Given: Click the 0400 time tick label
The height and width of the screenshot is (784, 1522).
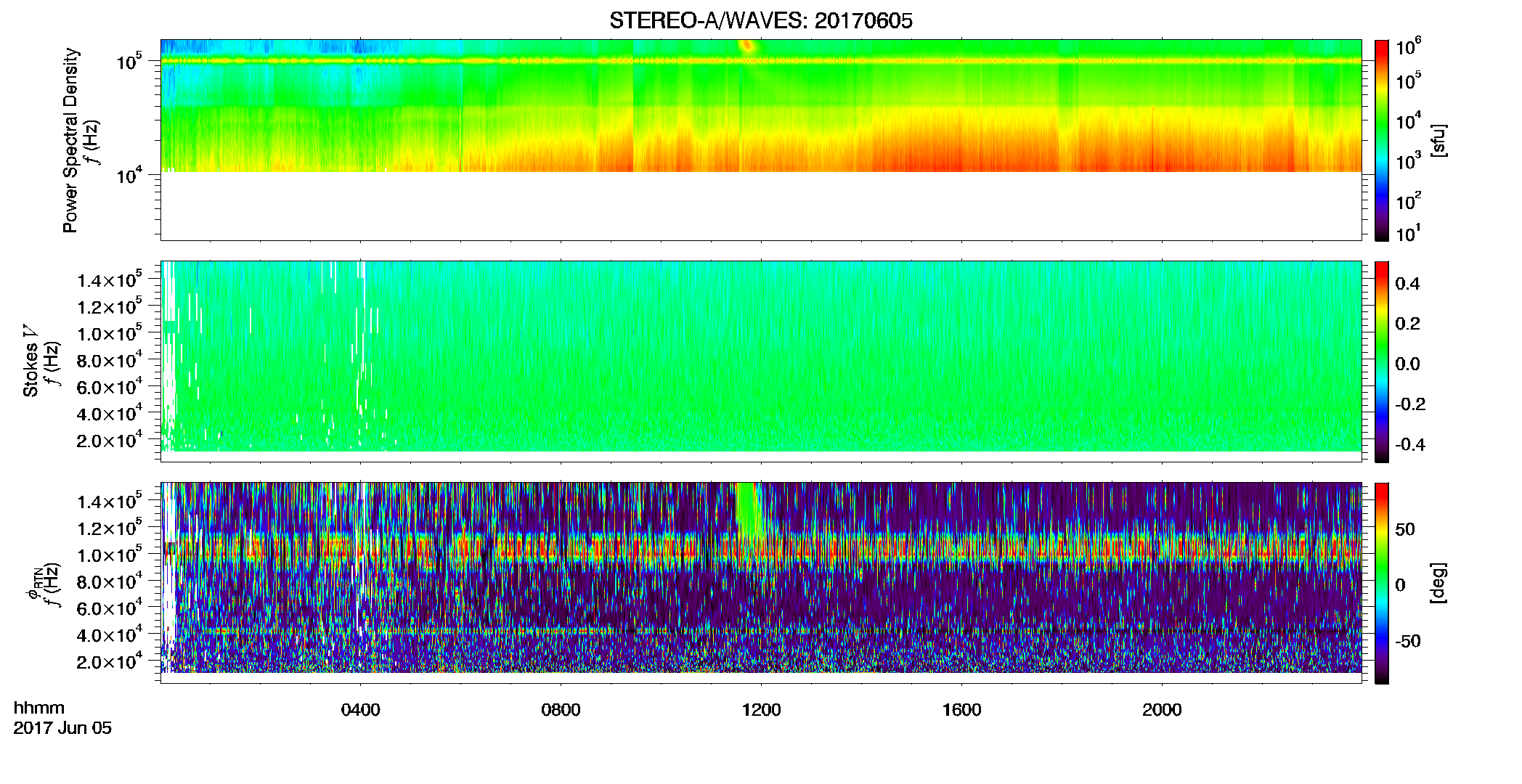Looking at the screenshot, I should point(360,710).
